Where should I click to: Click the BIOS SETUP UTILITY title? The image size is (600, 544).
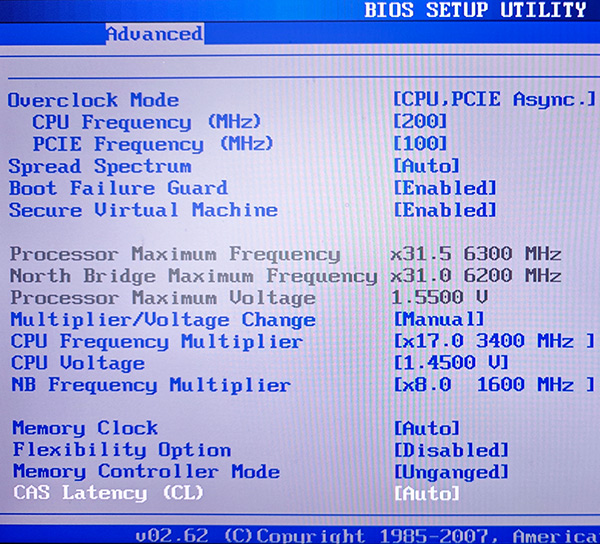[x=475, y=10]
